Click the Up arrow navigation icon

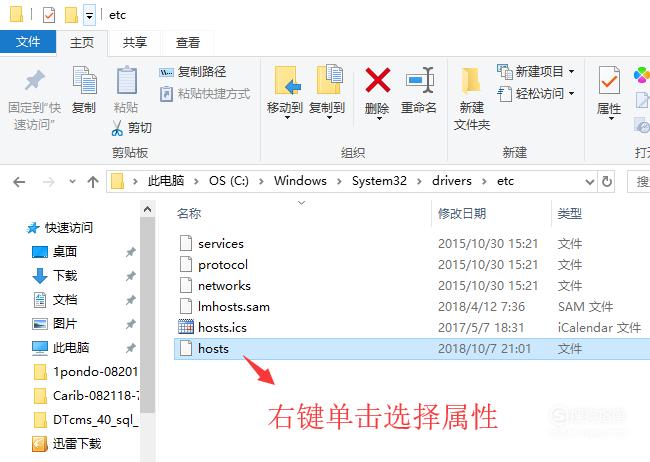pos(93,181)
